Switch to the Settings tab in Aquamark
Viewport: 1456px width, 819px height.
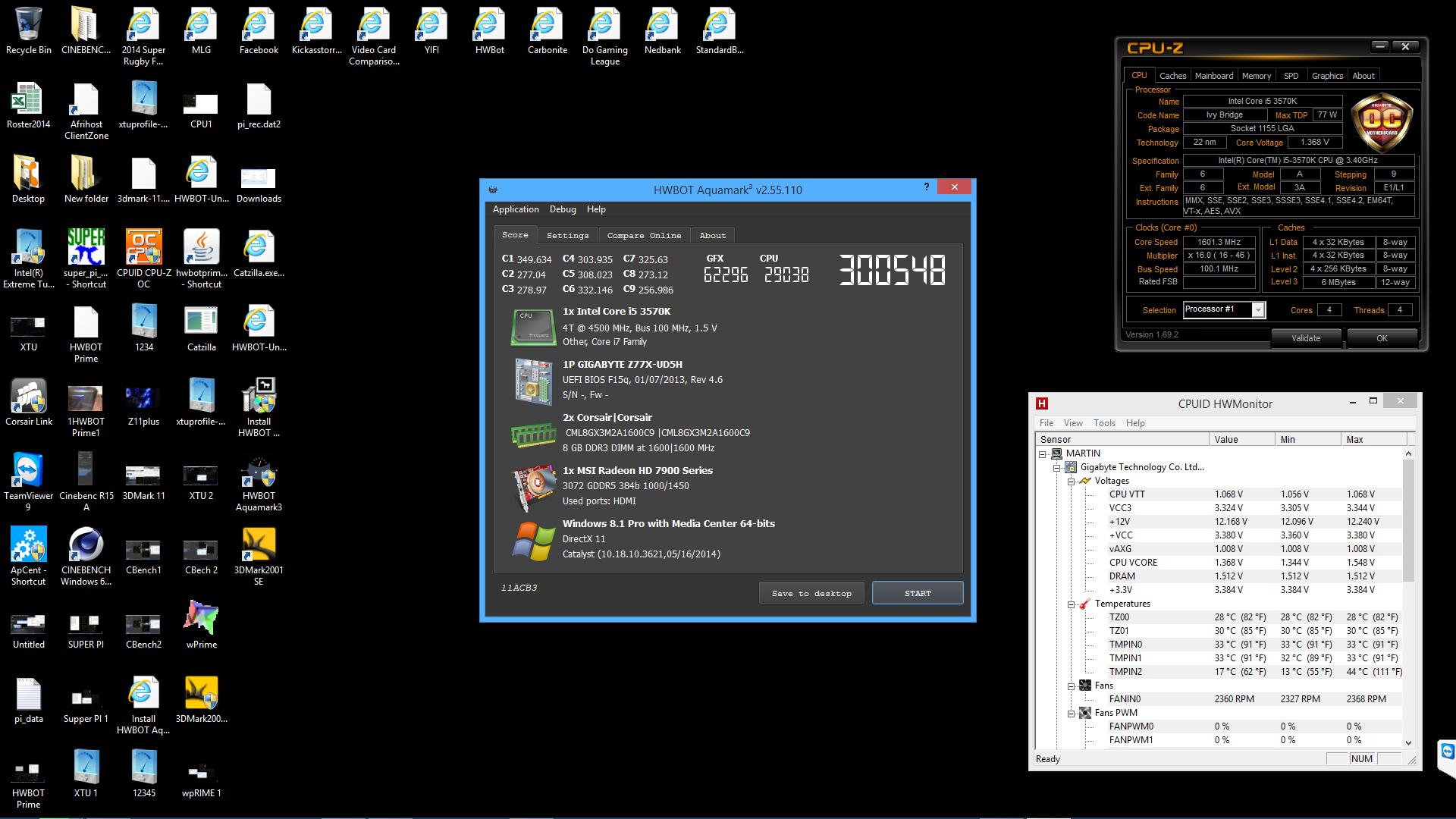pos(567,235)
